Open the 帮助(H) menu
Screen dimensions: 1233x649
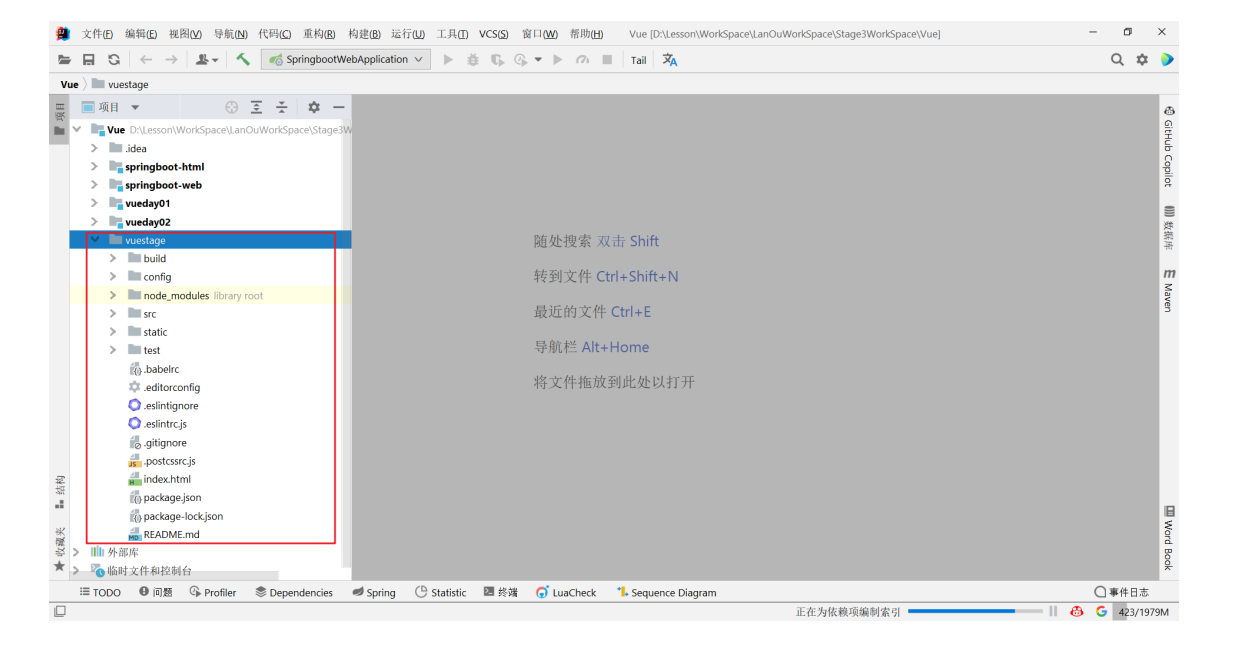click(586, 34)
